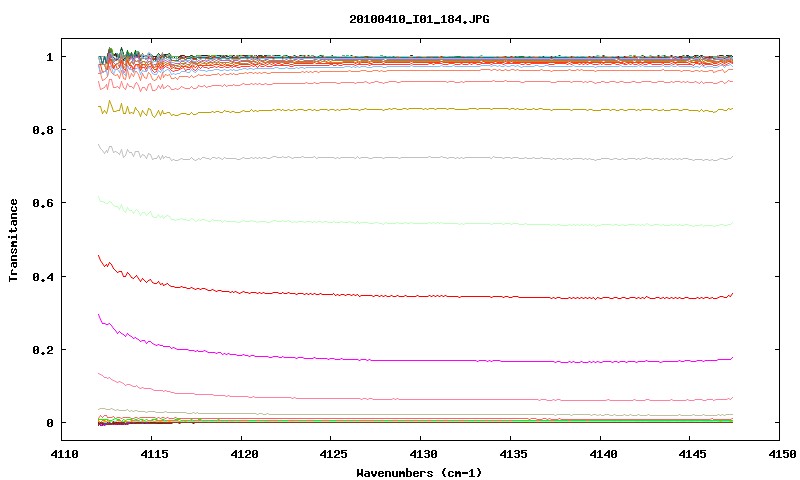Click the x-axis tick label 4135

point(513,454)
